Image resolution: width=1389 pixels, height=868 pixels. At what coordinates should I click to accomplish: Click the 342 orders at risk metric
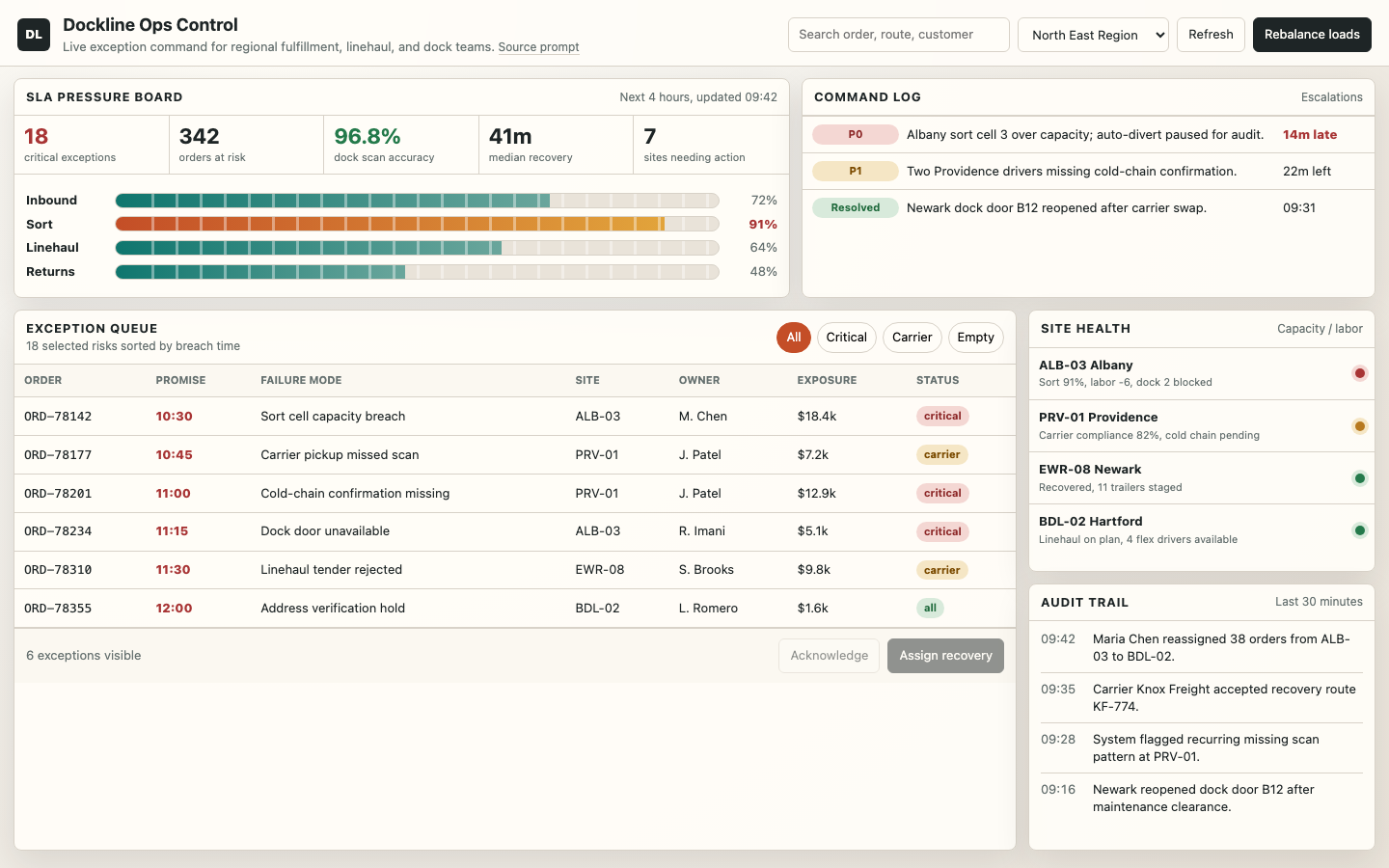246,145
